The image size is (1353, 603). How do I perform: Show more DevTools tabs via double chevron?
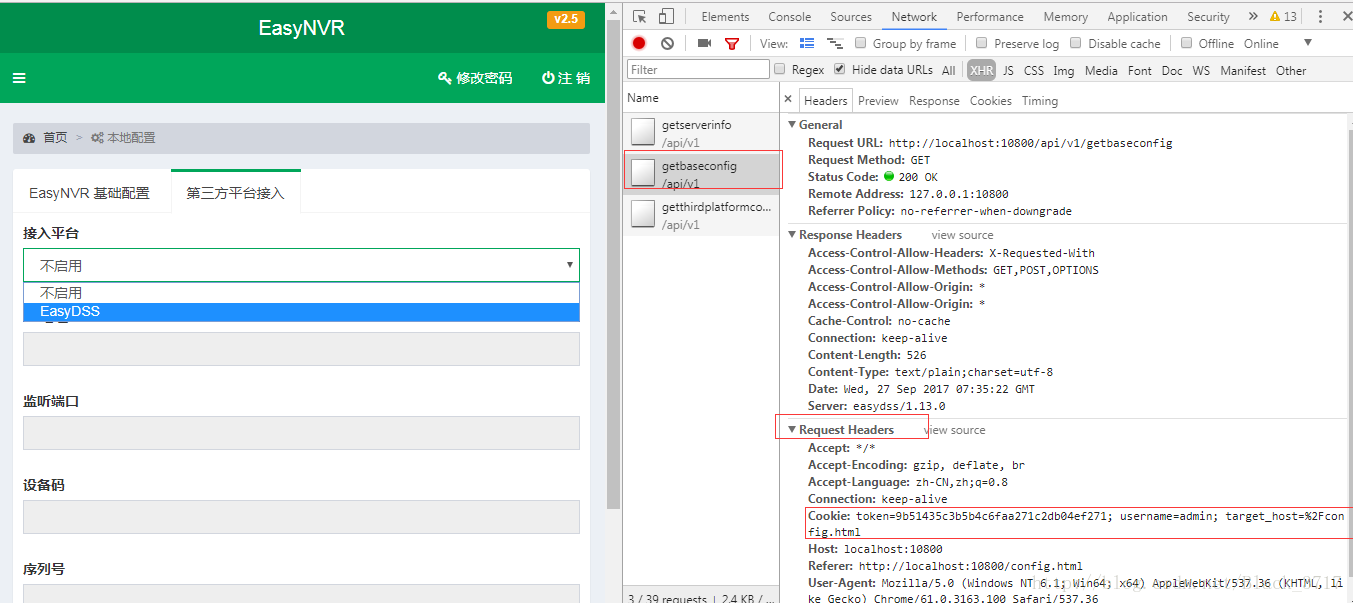1253,16
